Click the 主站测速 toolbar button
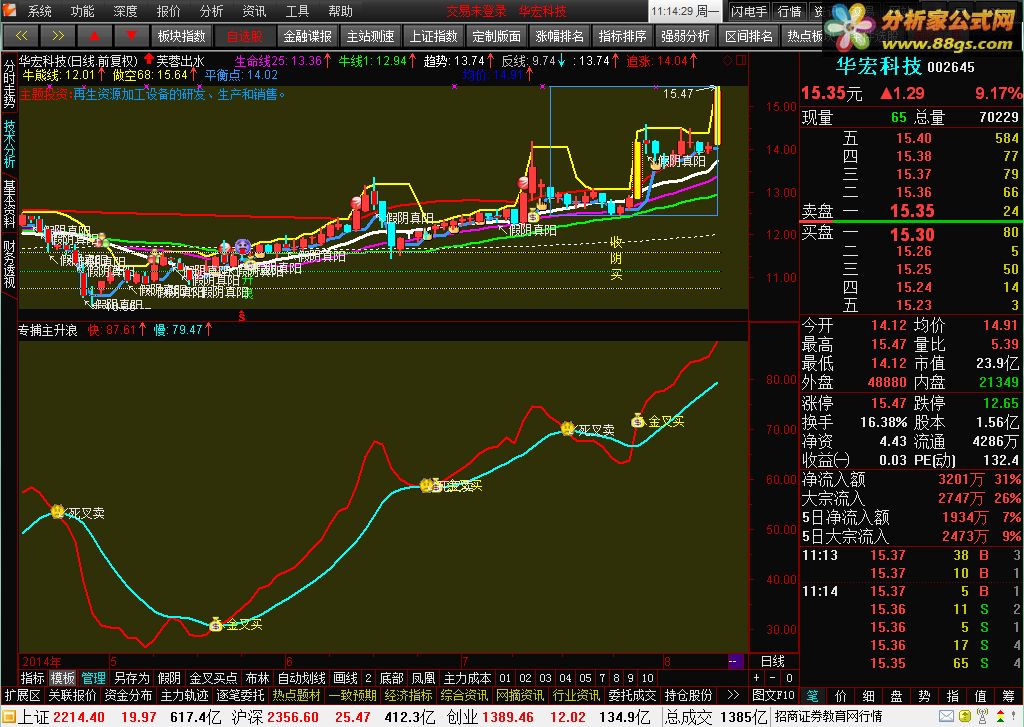 click(371, 37)
